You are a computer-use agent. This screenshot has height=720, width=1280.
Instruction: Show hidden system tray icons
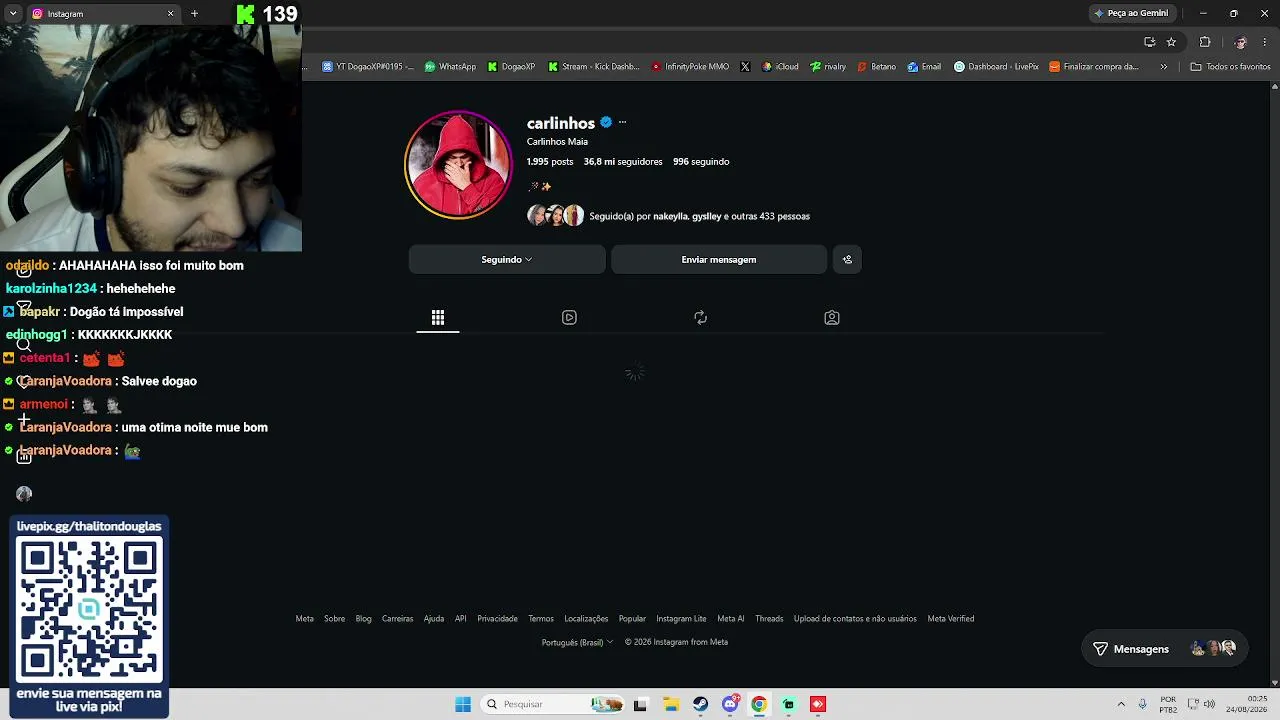(1121, 704)
